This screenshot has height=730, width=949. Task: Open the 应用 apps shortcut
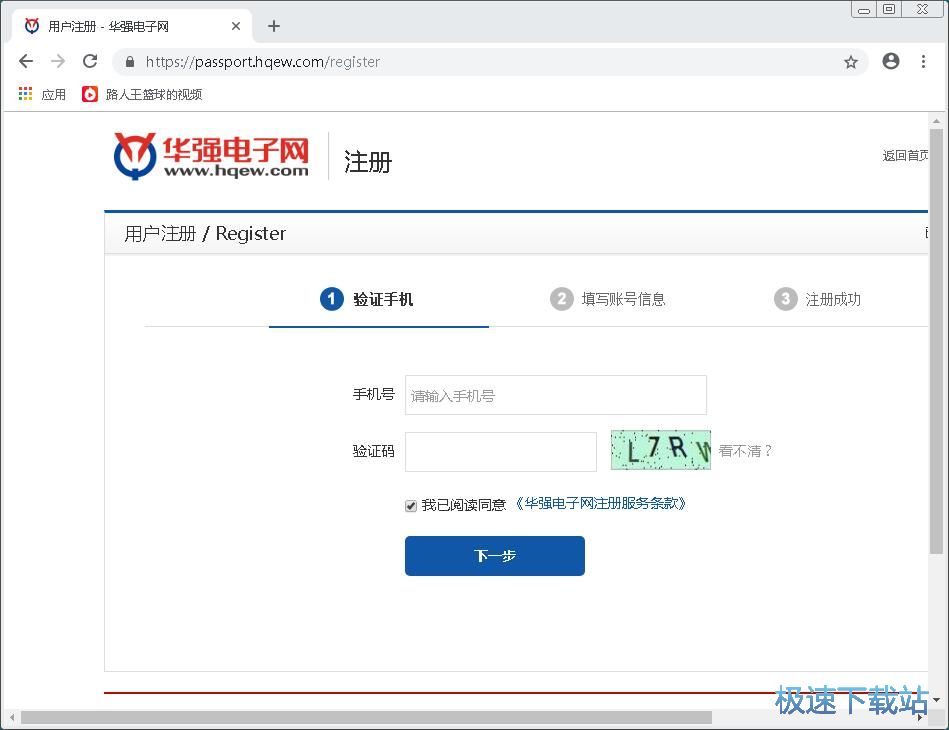pyautogui.click(x=42, y=94)
